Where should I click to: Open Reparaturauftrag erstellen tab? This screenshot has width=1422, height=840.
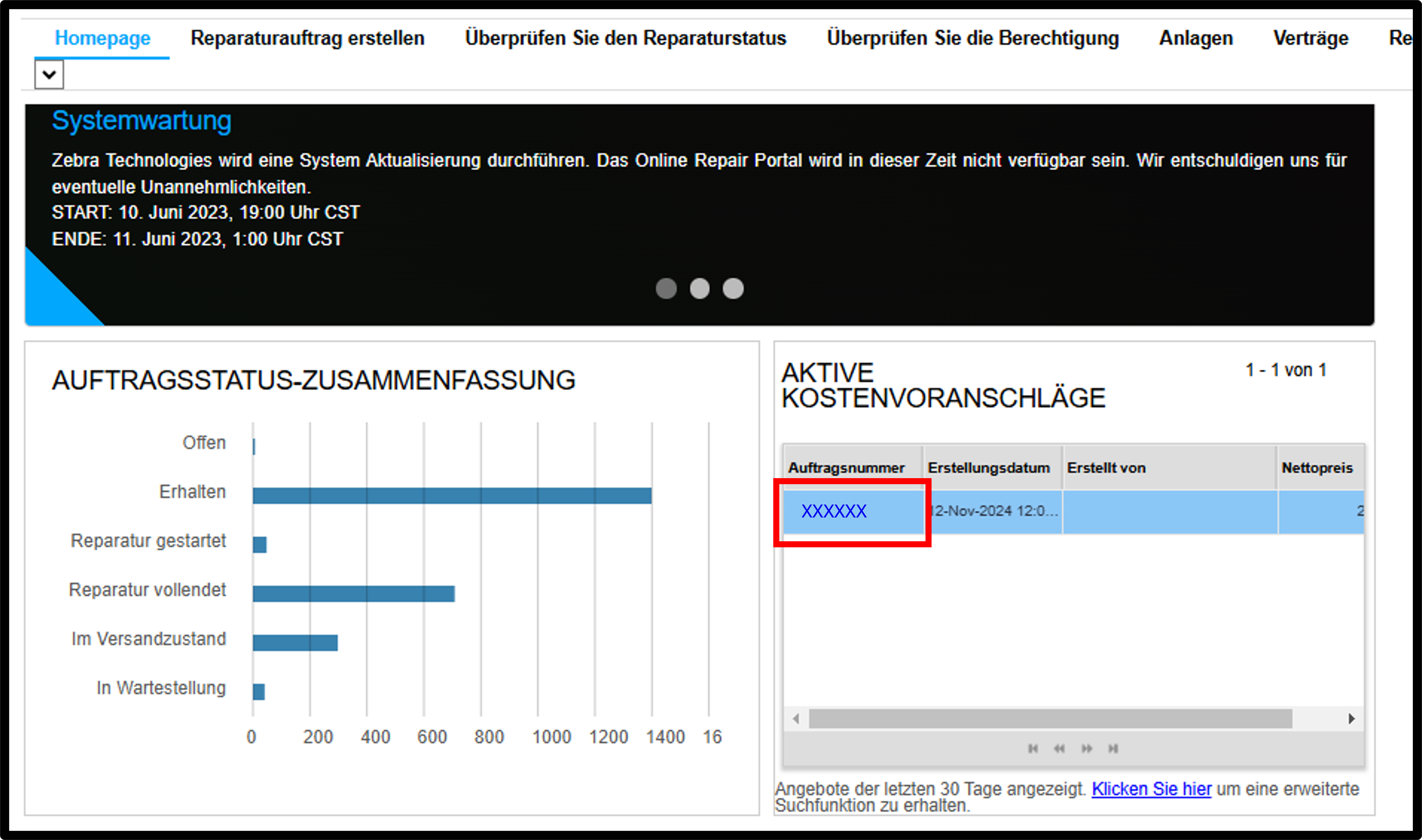point(307,38)
